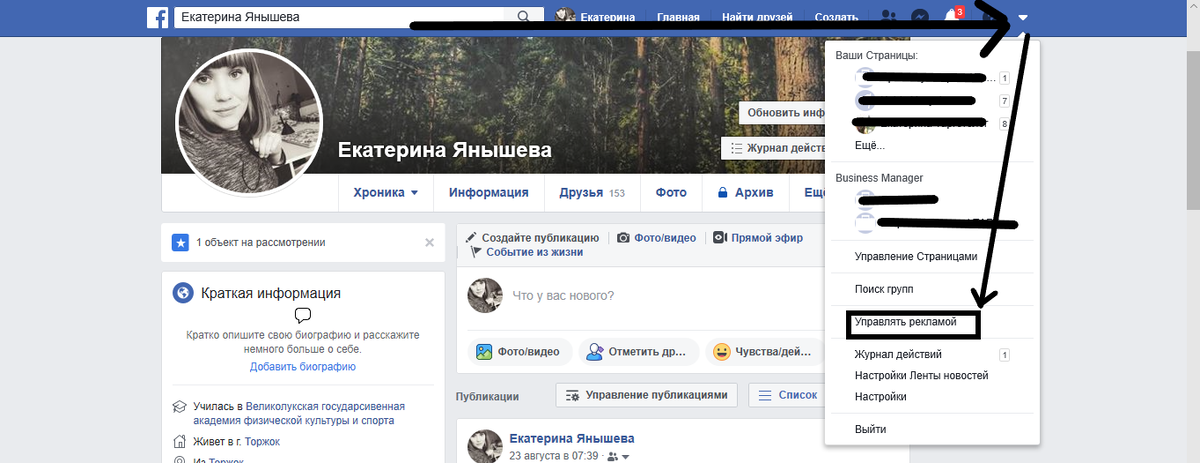This screenshot has height=463, width=1200.
Task: Click the speech bubble biography icon
Action: click(303, 316)
